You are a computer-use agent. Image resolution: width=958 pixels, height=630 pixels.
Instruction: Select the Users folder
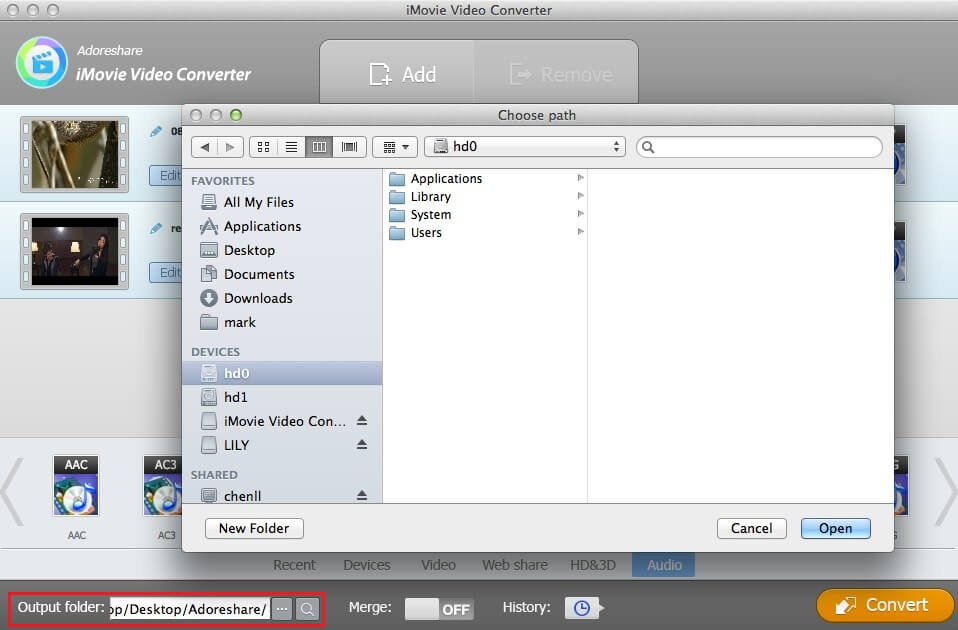486,232
